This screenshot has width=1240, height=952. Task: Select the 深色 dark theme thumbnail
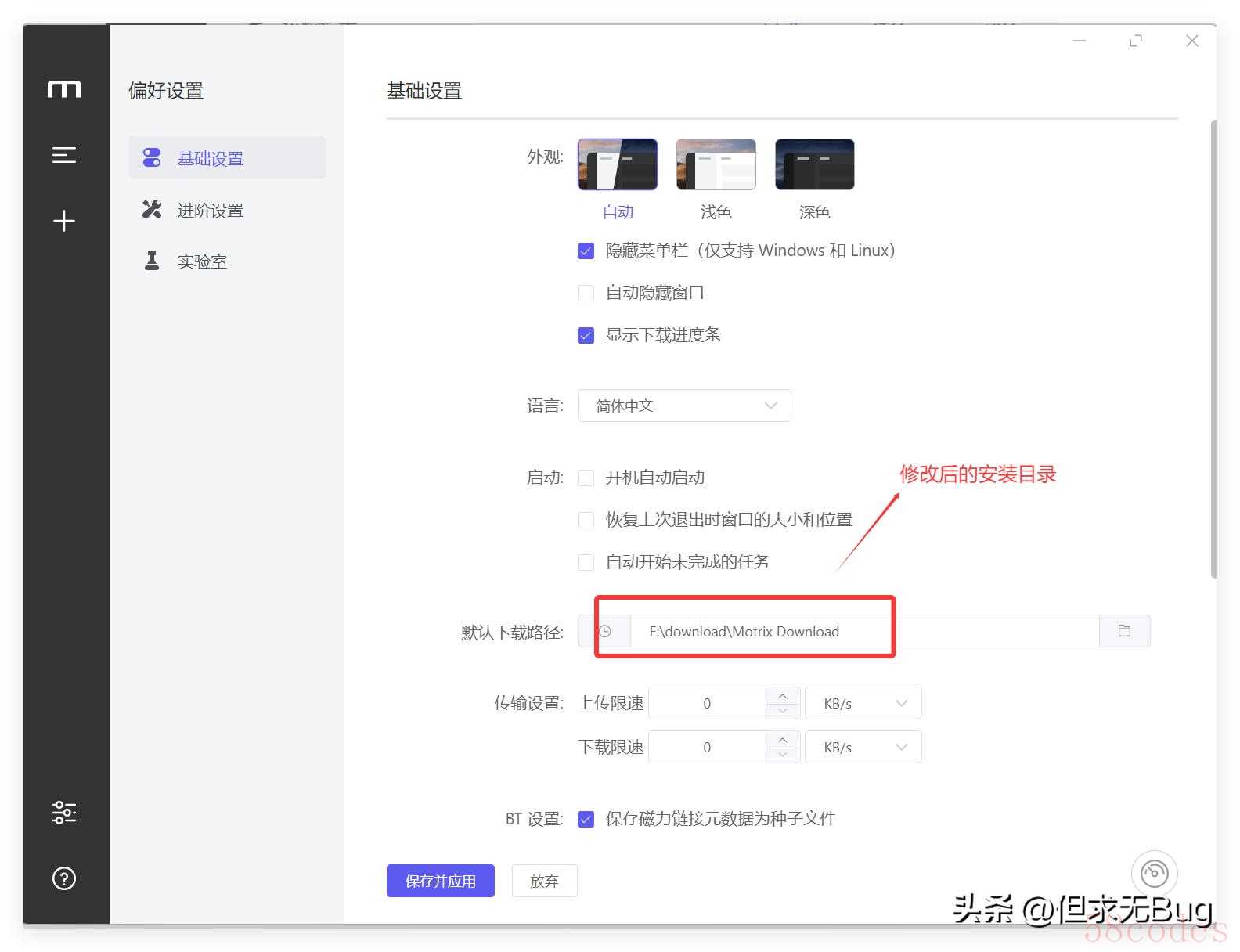[814, 164]
